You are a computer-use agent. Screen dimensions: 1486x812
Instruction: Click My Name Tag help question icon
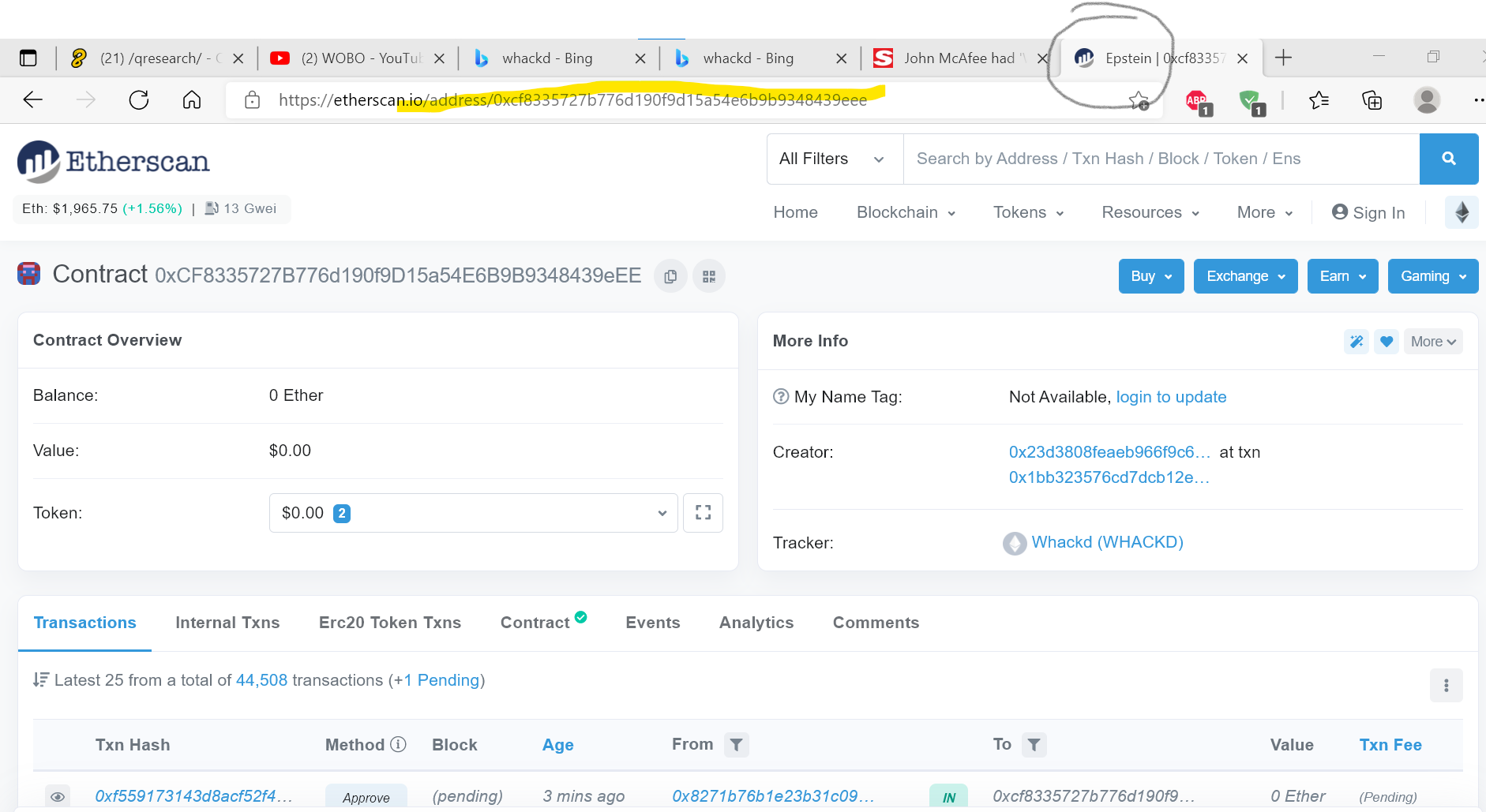(781, 396)
